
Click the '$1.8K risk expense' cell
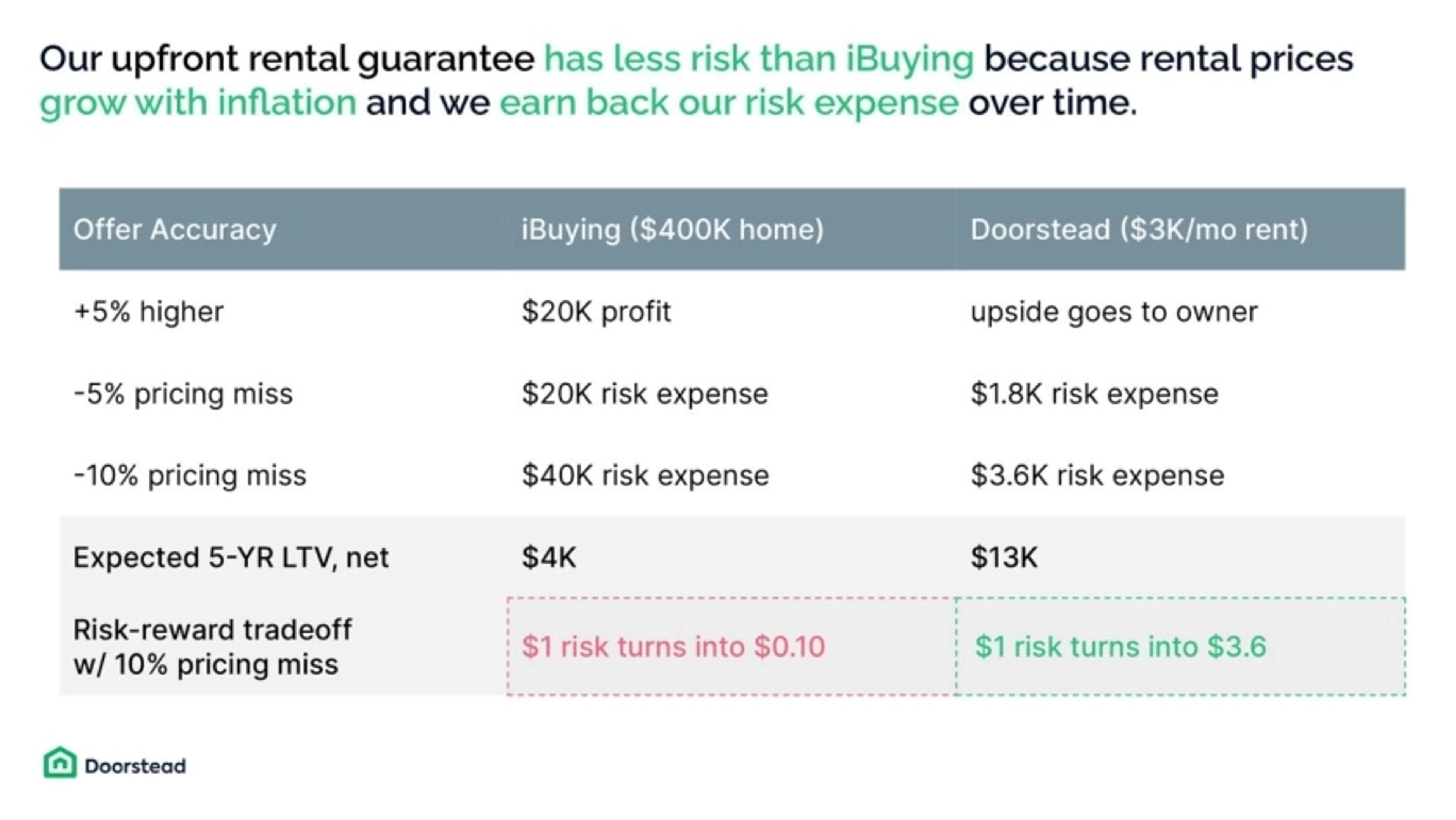pos(1094,394)
